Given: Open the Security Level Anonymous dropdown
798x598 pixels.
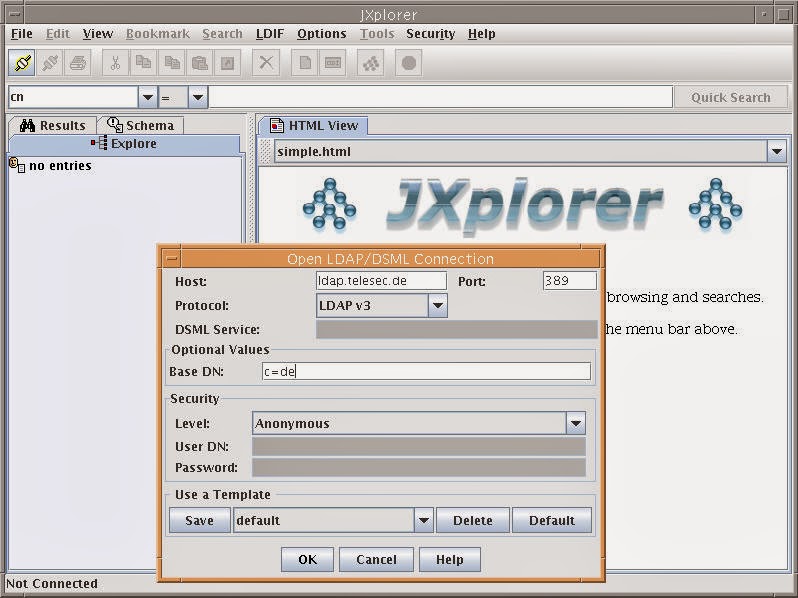Looking at the screenshot, I should click(576, 423).
